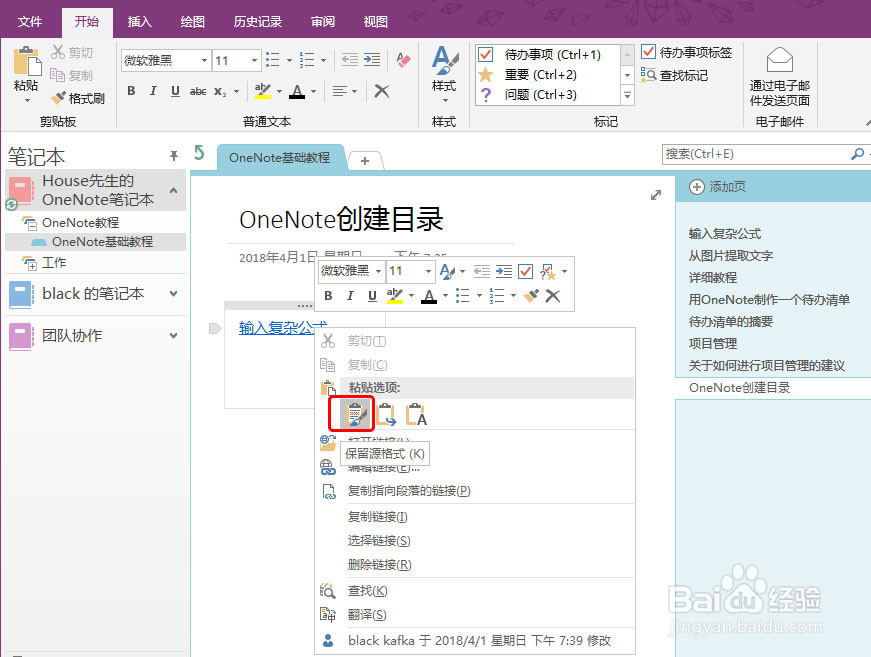This screenshot has height=657, width=871.
Task: Paste with Keep Source Formatting option
Action: (356, 415)
